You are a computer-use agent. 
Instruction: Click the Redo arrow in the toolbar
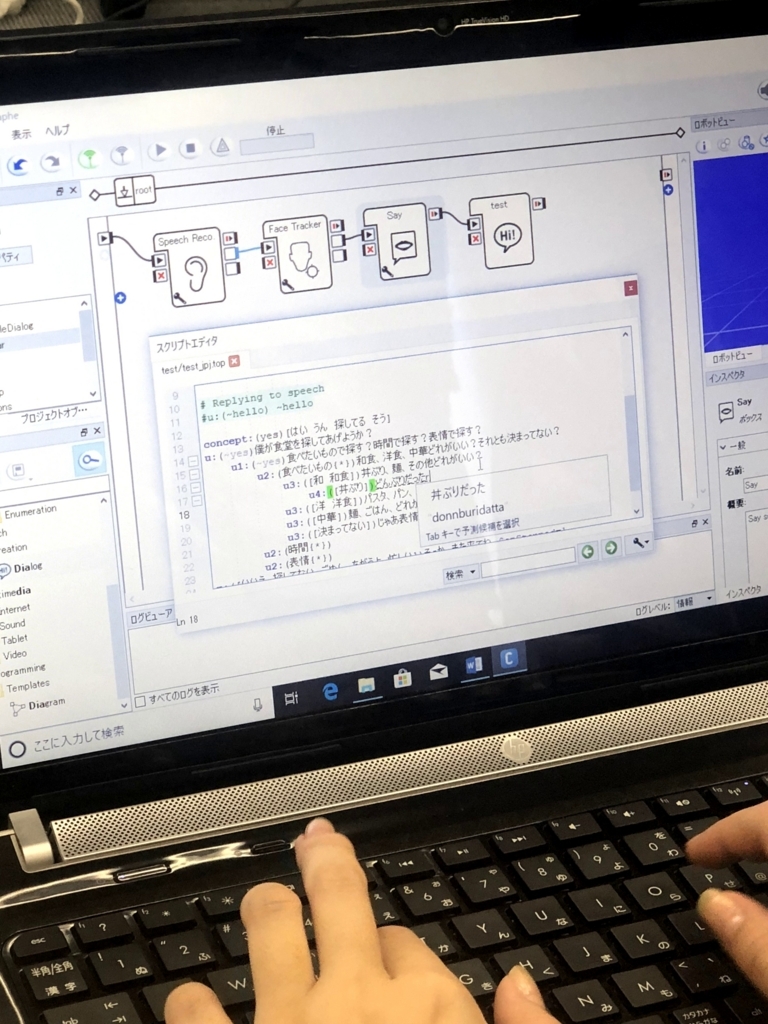point(51,161)
